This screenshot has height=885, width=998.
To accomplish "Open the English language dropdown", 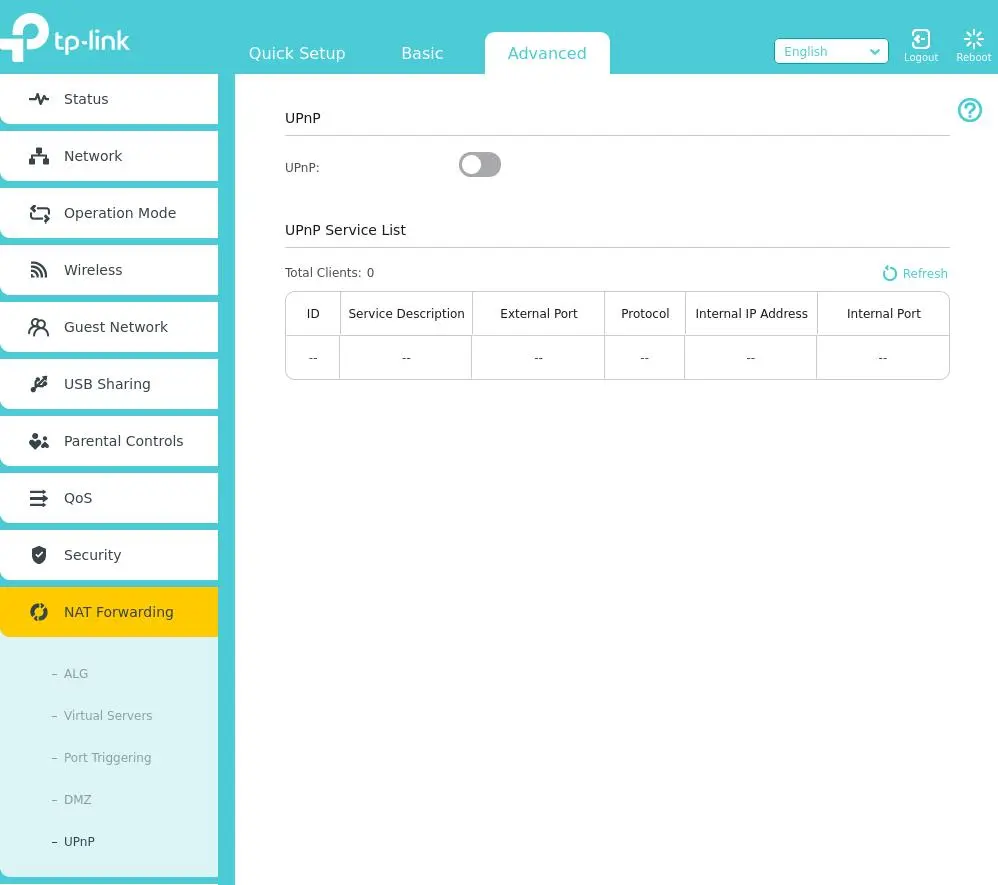I will pyautogui.click(x=831, y=51).
